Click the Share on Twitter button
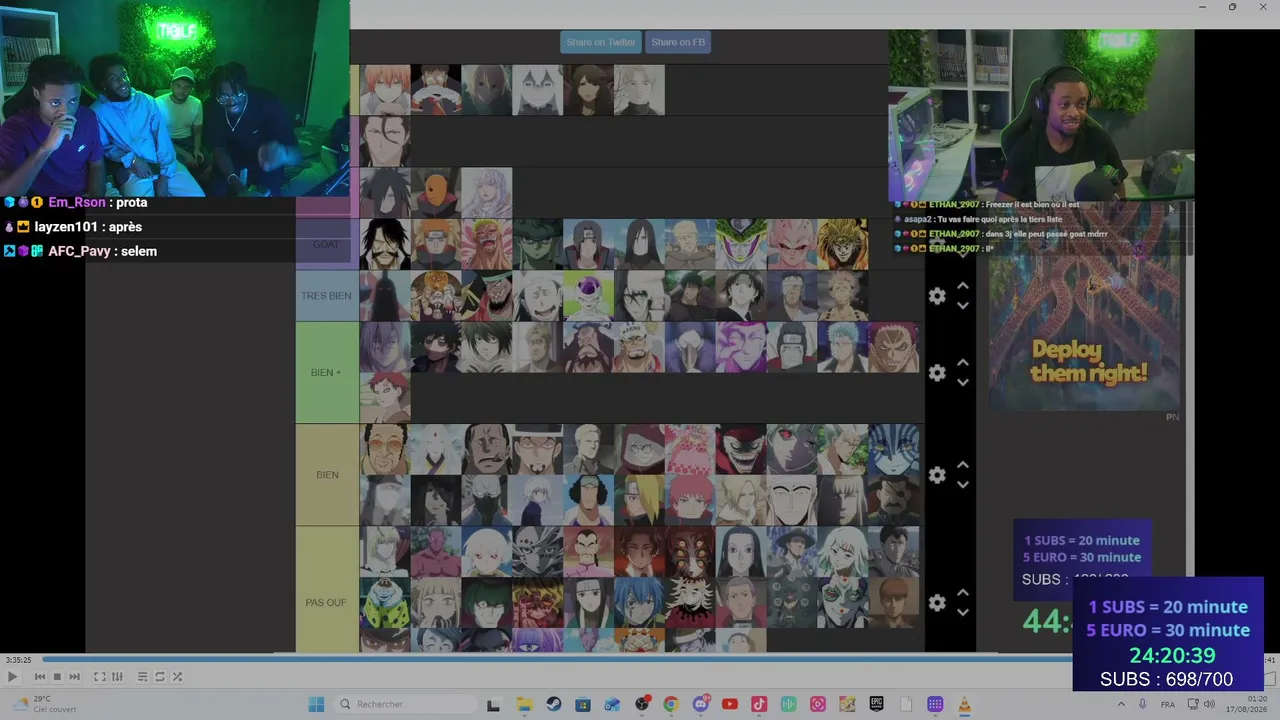Viewport: 1280px width, 720px height. coord(601,42)
